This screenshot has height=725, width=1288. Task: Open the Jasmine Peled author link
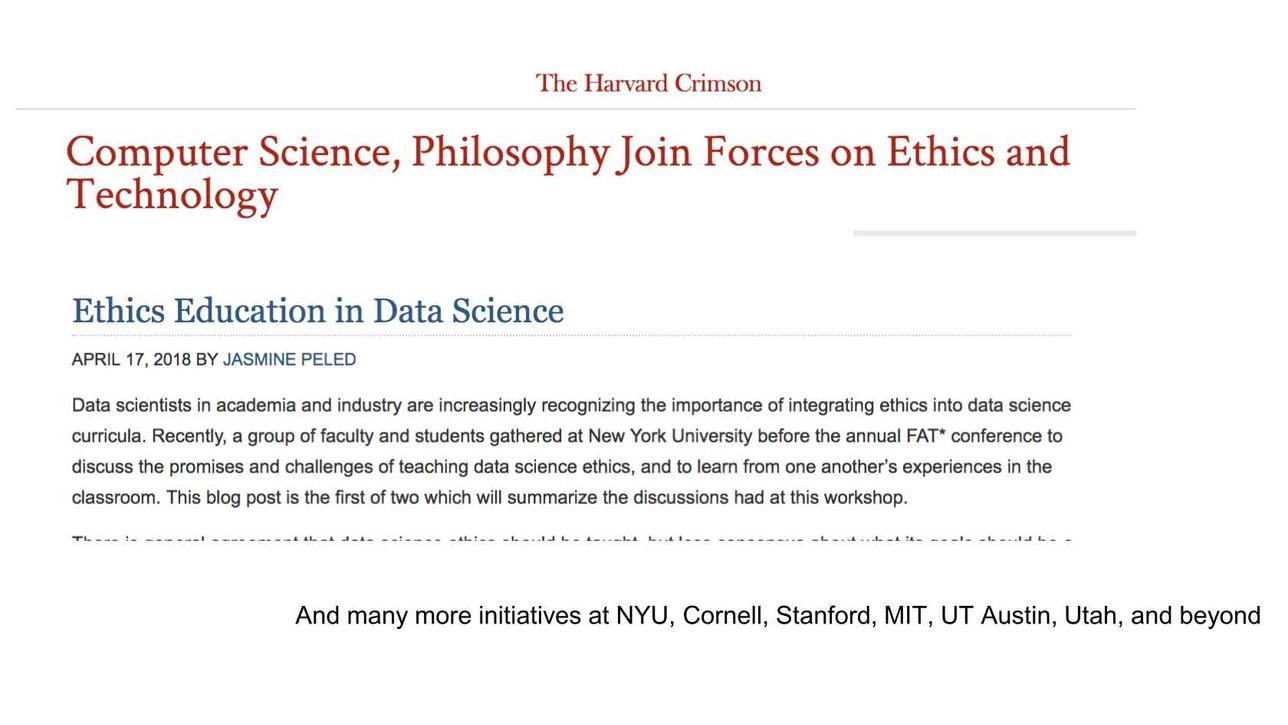tap(289, 360)
